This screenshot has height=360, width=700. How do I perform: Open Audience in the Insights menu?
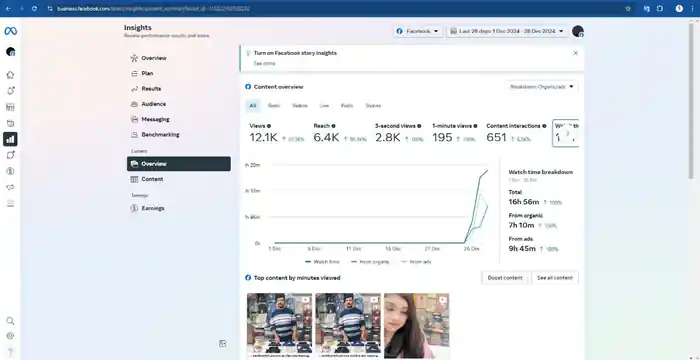[x=179, y=104]
